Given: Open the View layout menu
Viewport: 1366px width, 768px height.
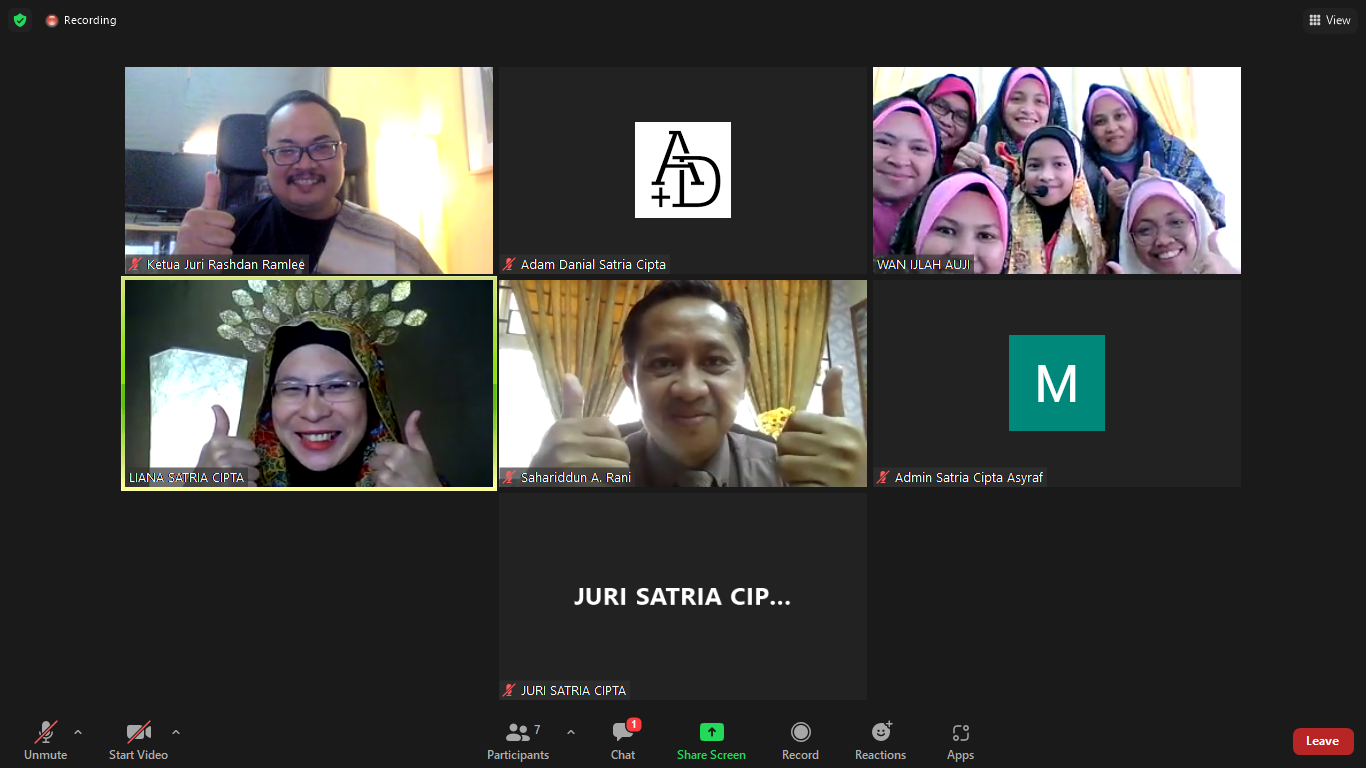Looking at the screenshot, I should tap(1329, 20).
